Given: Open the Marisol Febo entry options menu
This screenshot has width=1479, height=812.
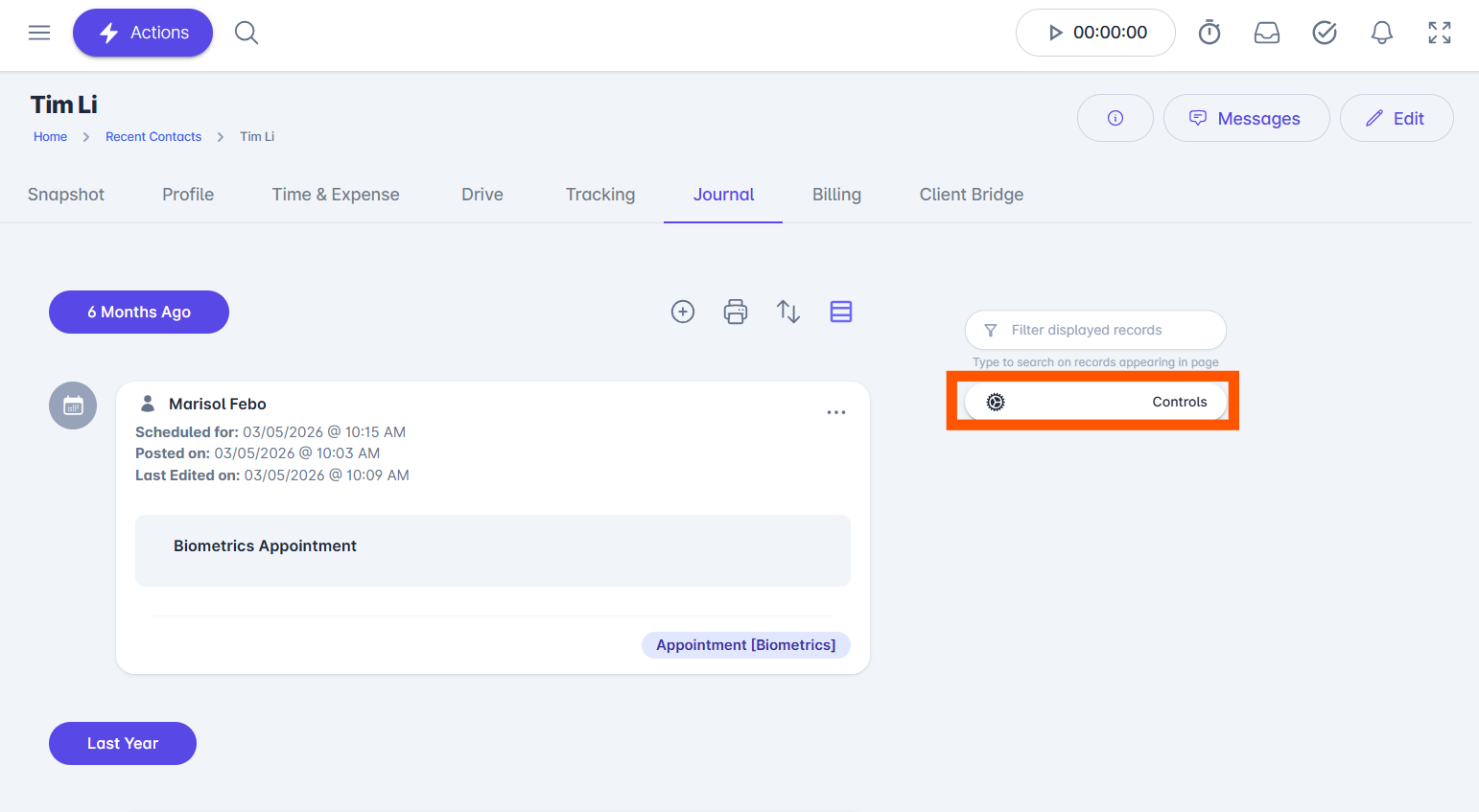Looking at the screenshot, I should pyautogui.click(x=836, y=412).
